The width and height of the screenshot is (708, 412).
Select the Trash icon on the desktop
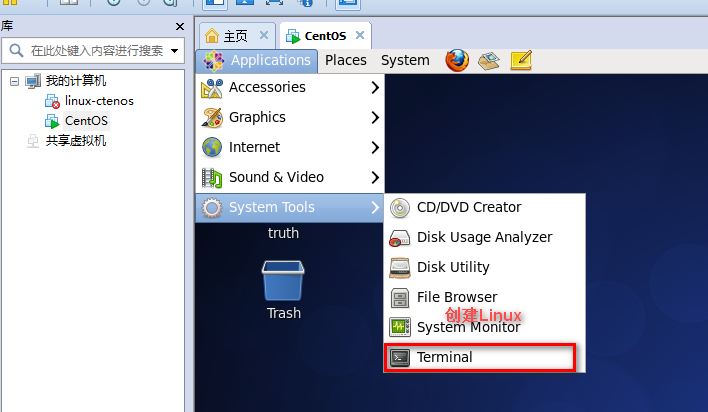pos(283,281)
